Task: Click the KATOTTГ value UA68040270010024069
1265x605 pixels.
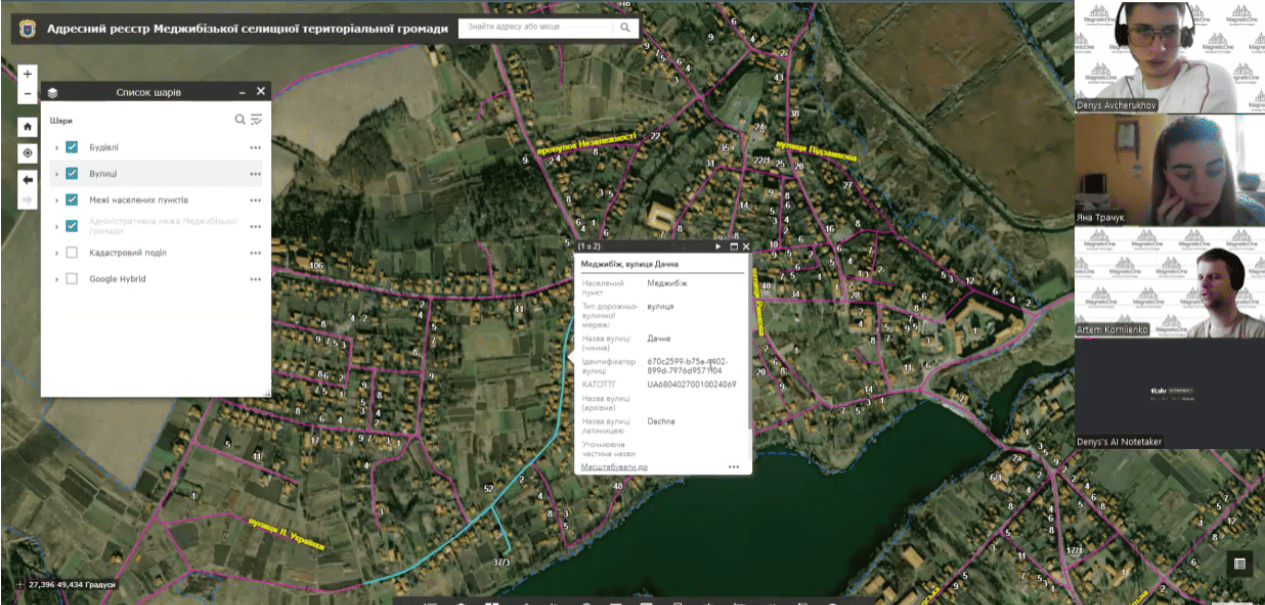Action: point(692,384)
